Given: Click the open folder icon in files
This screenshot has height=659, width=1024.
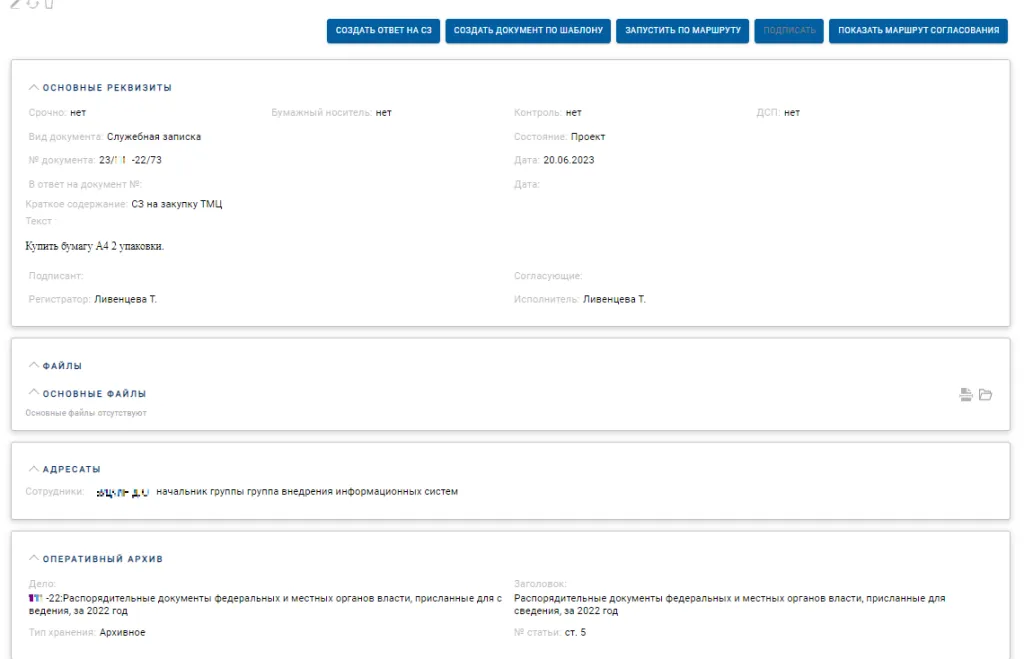Looking at the screenshot, I should click(985, 395).
